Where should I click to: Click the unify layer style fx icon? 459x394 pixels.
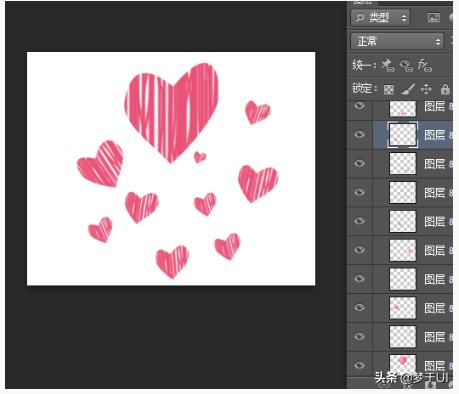pyautogui.click(x=425, y=65)
